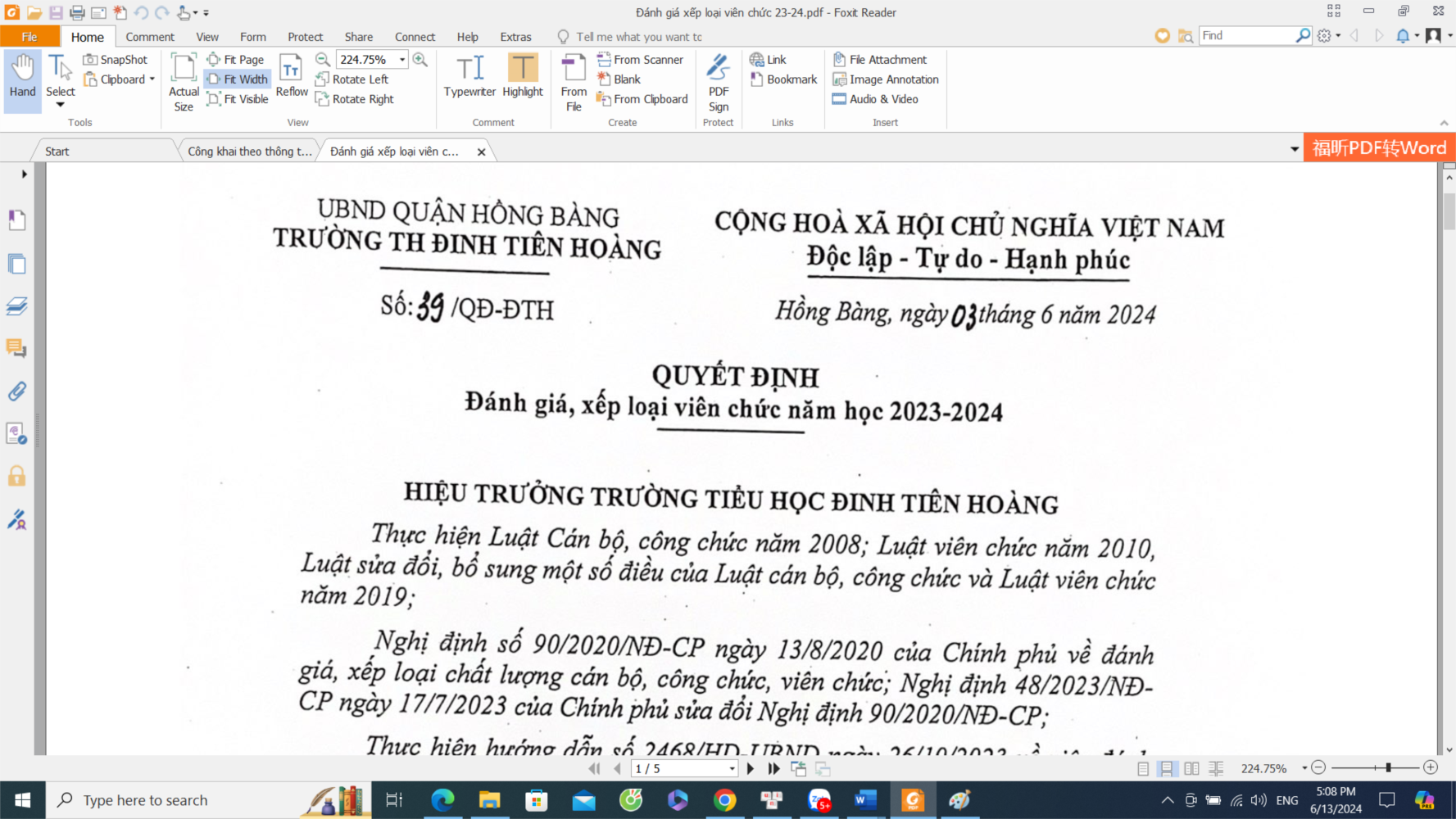Click the SnapShot tool

(x=116, y=60)
